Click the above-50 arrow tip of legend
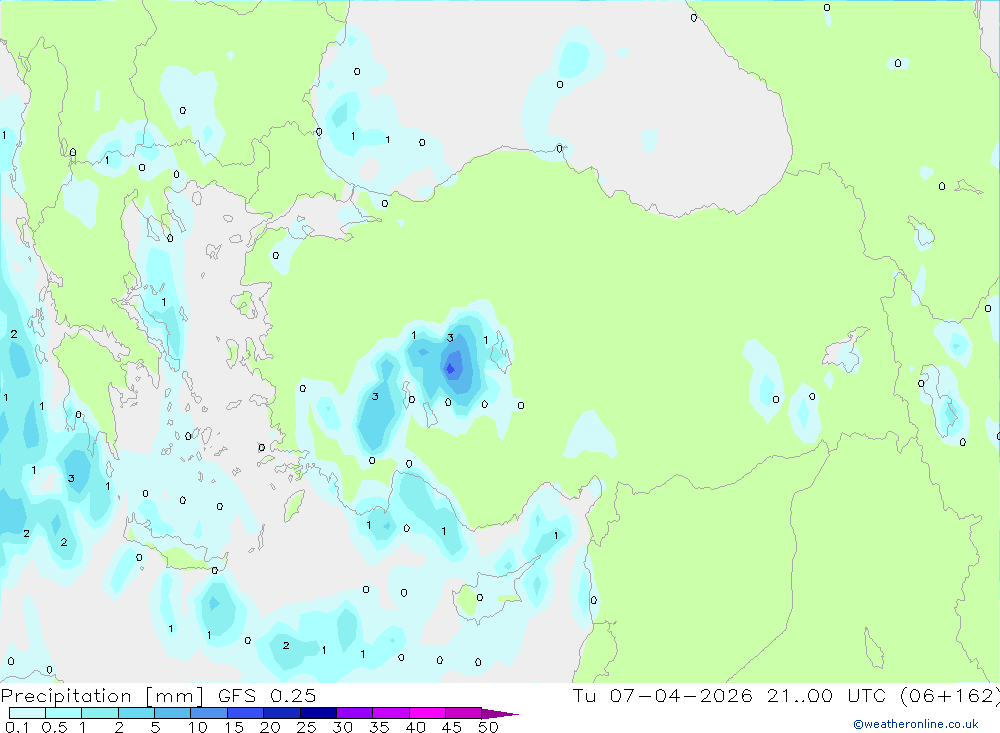Screen dimensions: 1000x733 pyautogui.click(x=500, y=713)
